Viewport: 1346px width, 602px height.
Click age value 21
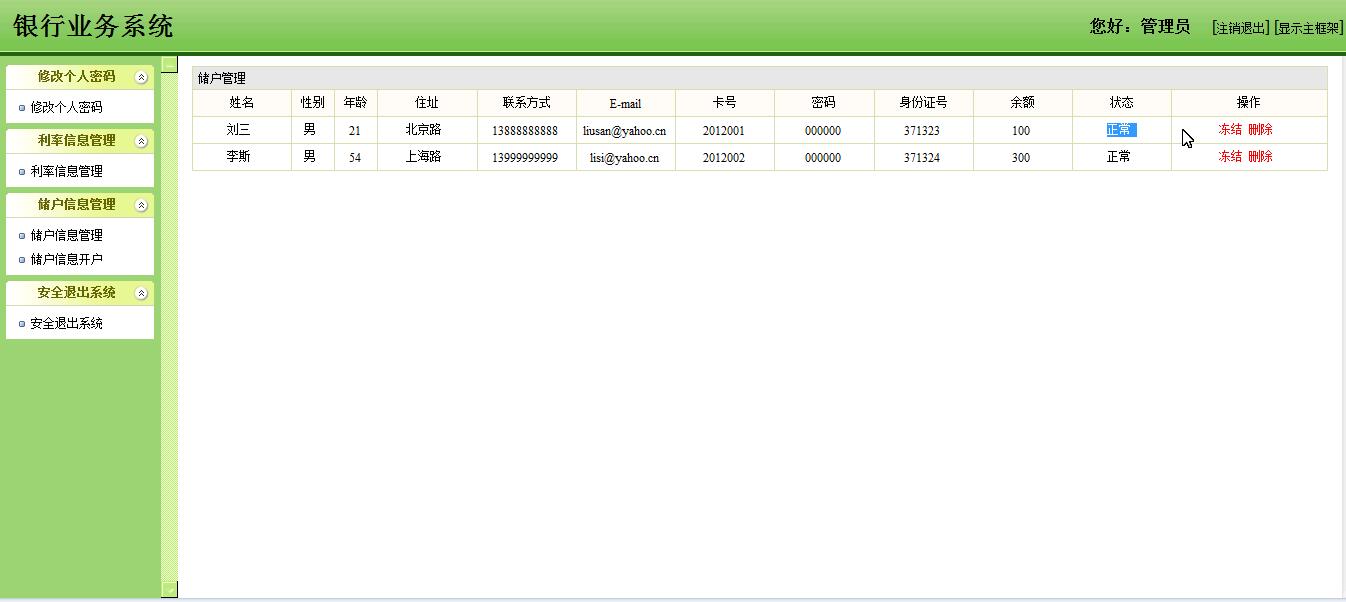tap(355, 131)
